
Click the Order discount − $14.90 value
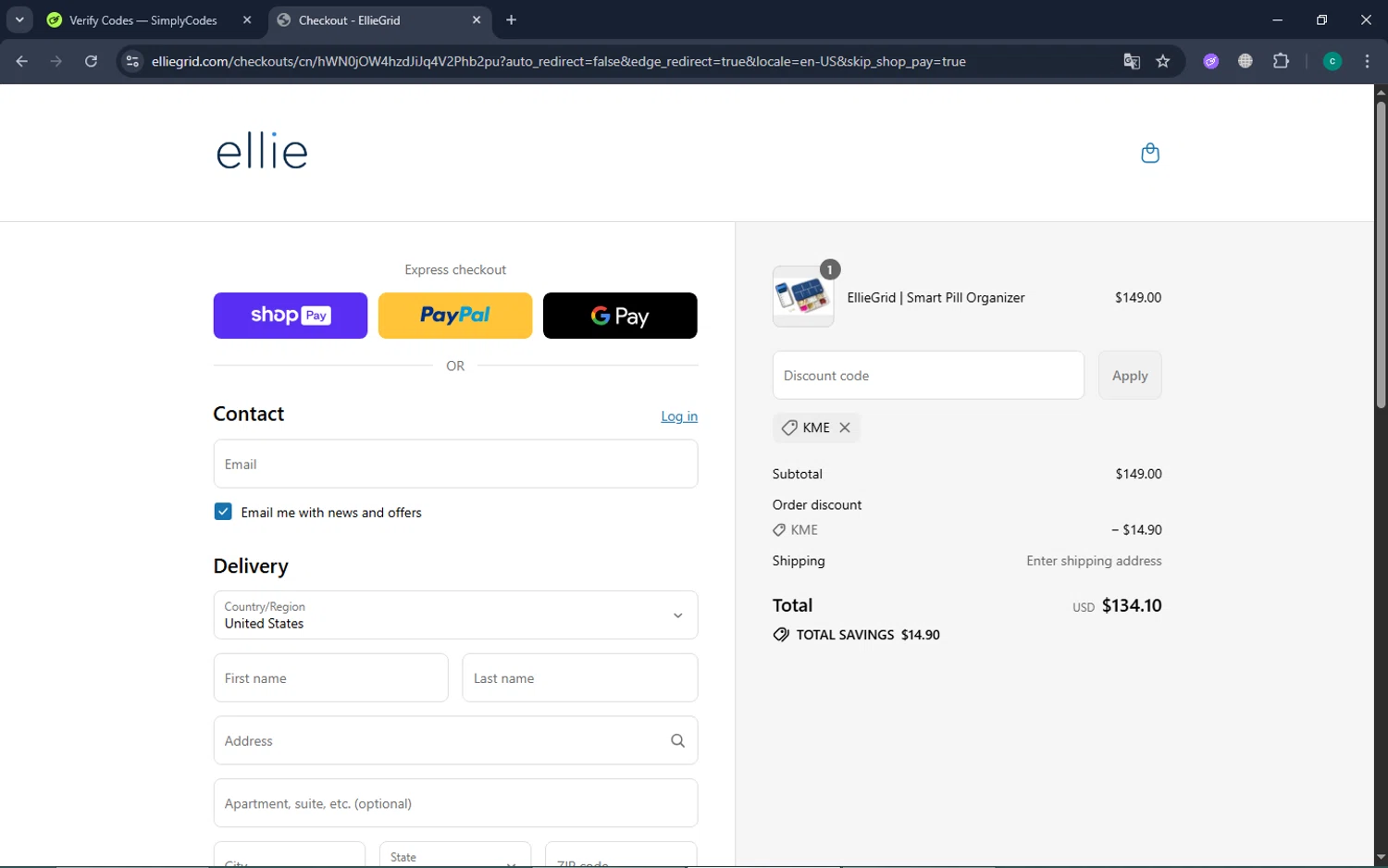point(1136,530)
